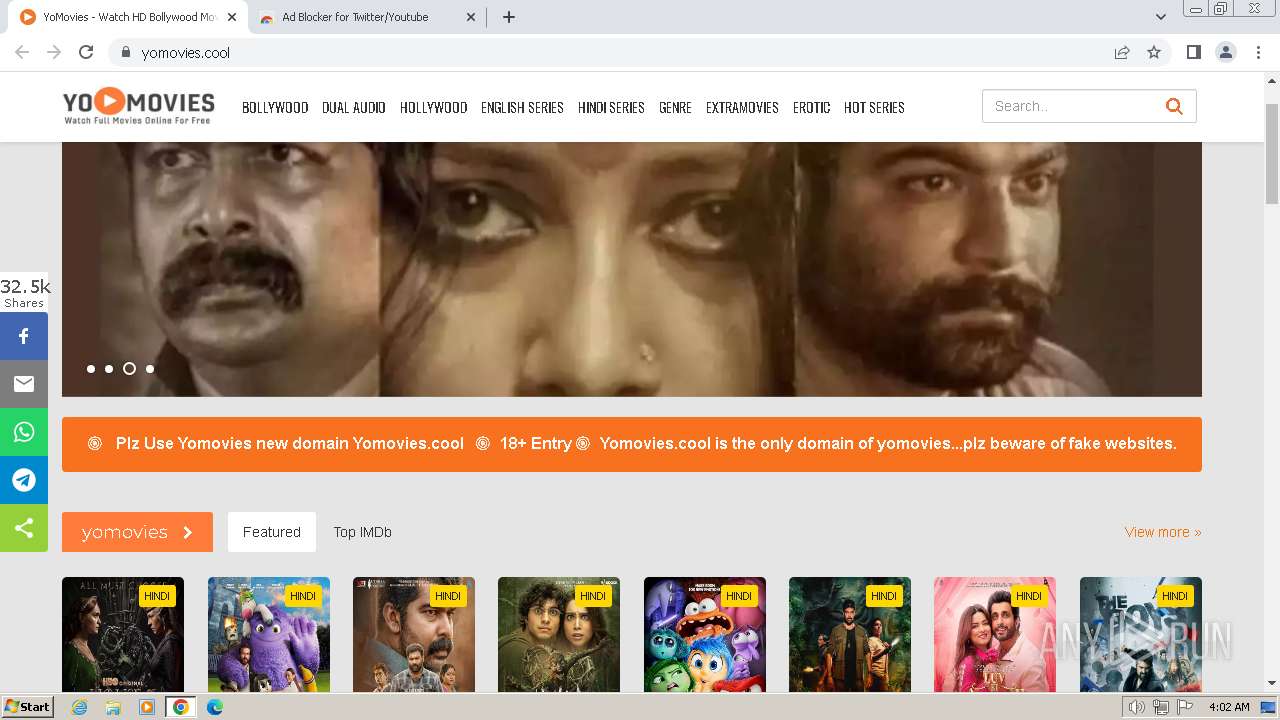Open the Inside Out style poster
Image resolution: width=1280 pixels, height=720 pixels.
(705, 634)
